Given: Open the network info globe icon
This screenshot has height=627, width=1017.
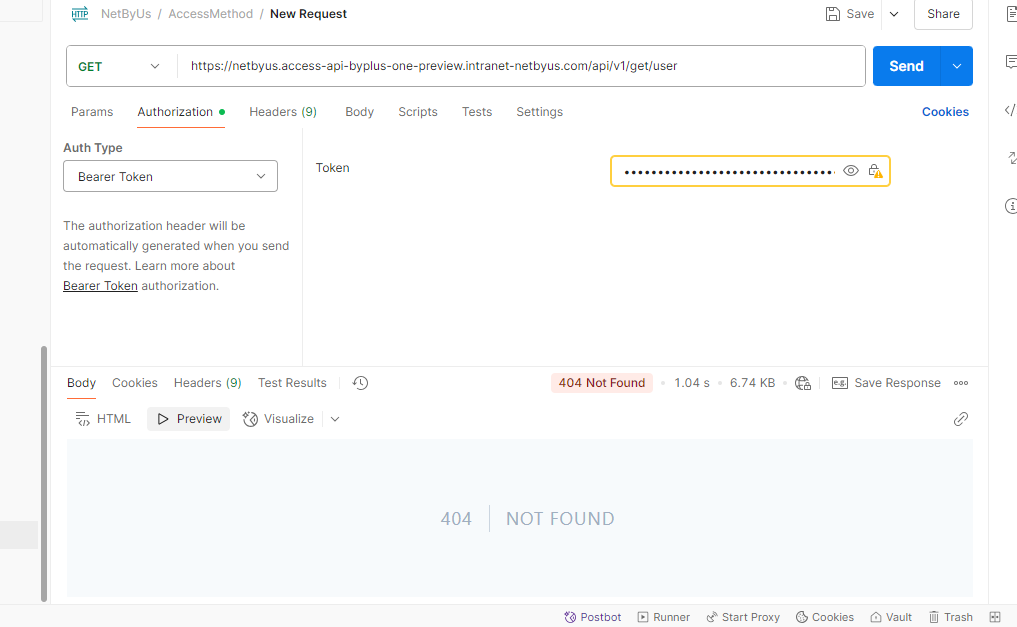Looking at the screenshot, I should click(x=802, y=383).
